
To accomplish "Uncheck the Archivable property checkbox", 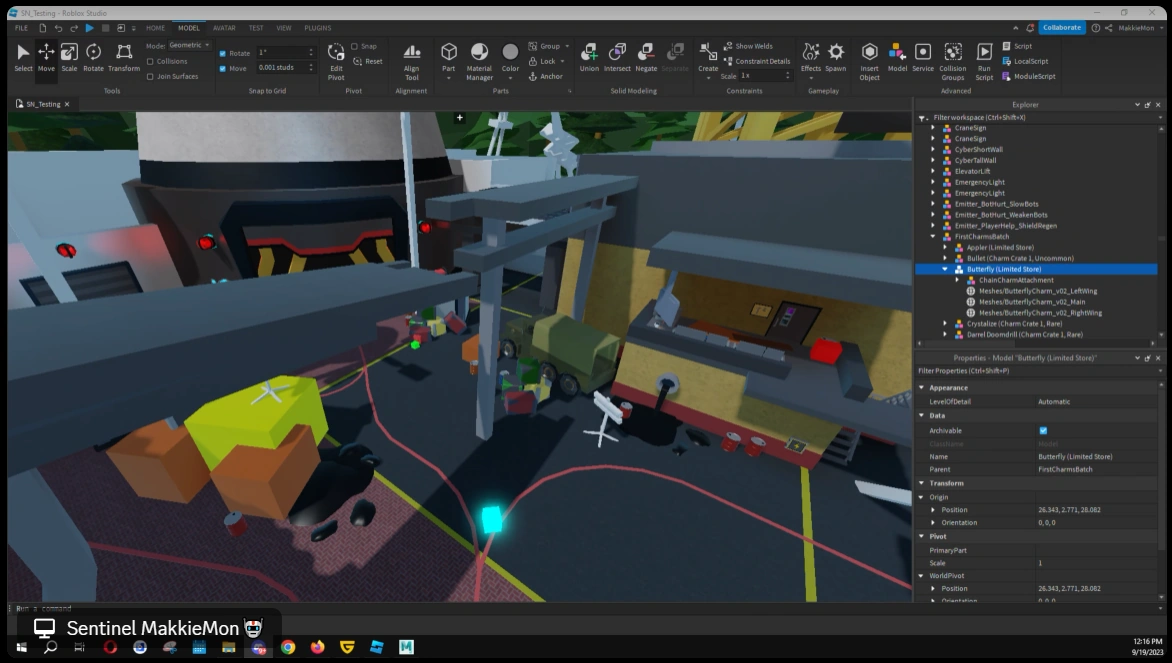I will click(1043, 431).
